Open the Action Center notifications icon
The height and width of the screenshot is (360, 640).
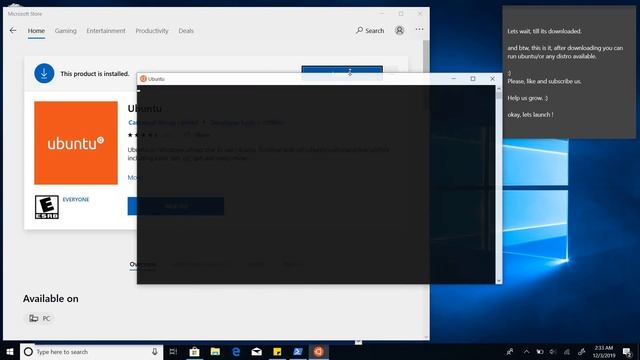point(628,351)
